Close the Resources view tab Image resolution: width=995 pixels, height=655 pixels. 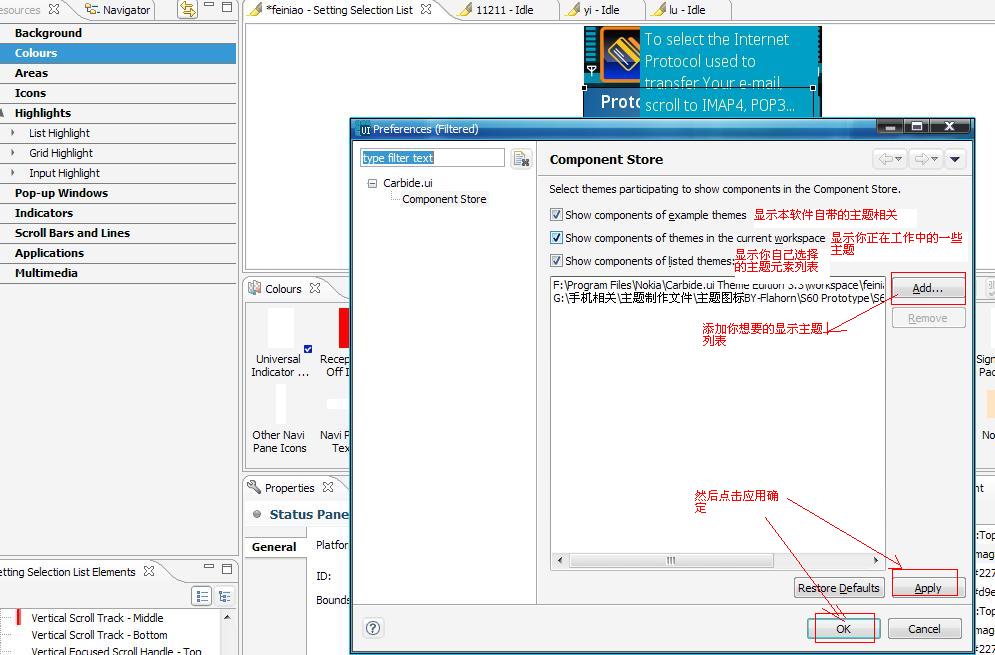(x=54, y=9)
